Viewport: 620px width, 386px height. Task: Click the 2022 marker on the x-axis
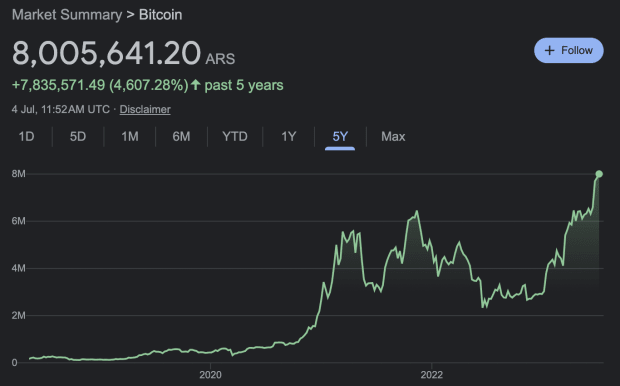pyautogui.click(x=432, y=375)
